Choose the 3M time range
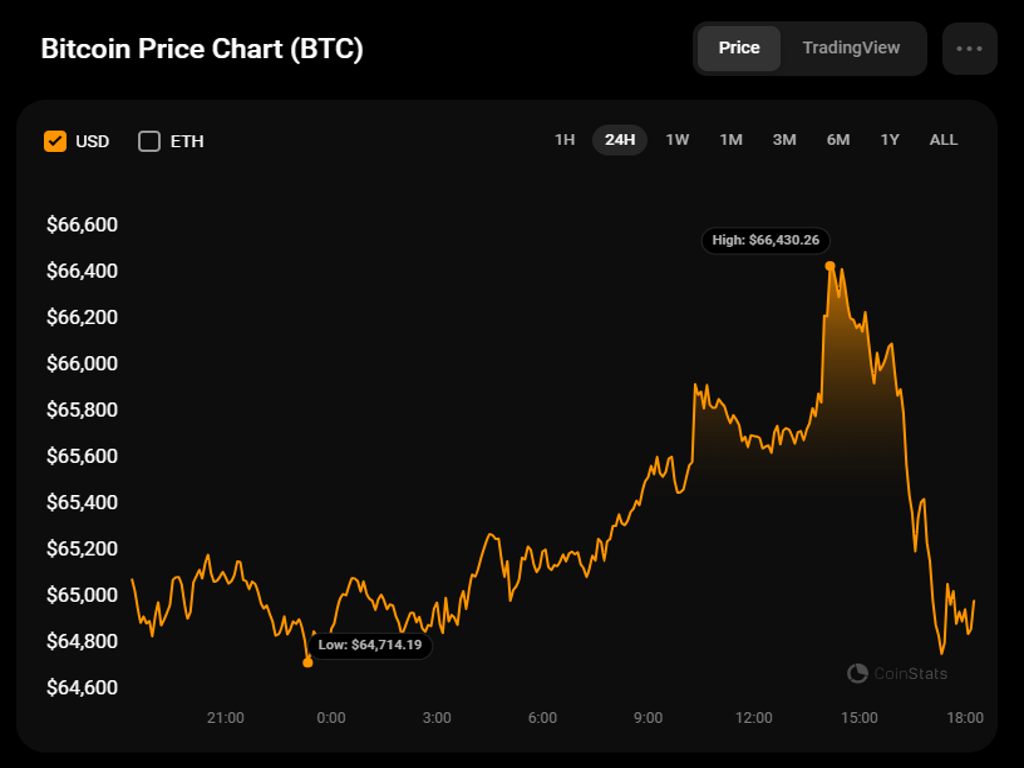Image resolution: width=1024 pixels, height=768 pixels. [784, 140]
